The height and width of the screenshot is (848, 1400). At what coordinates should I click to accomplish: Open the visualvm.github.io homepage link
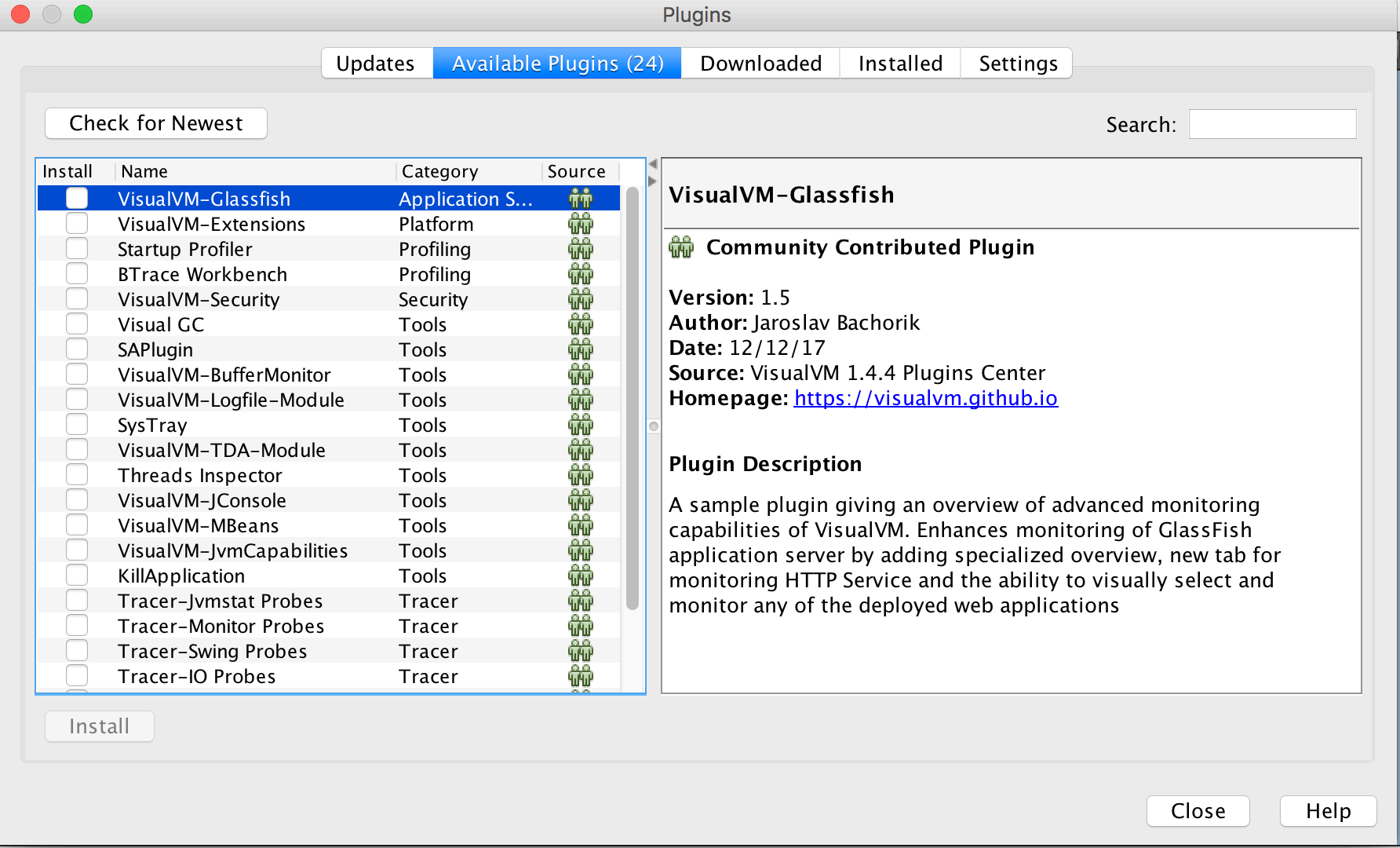pos(926,398)
